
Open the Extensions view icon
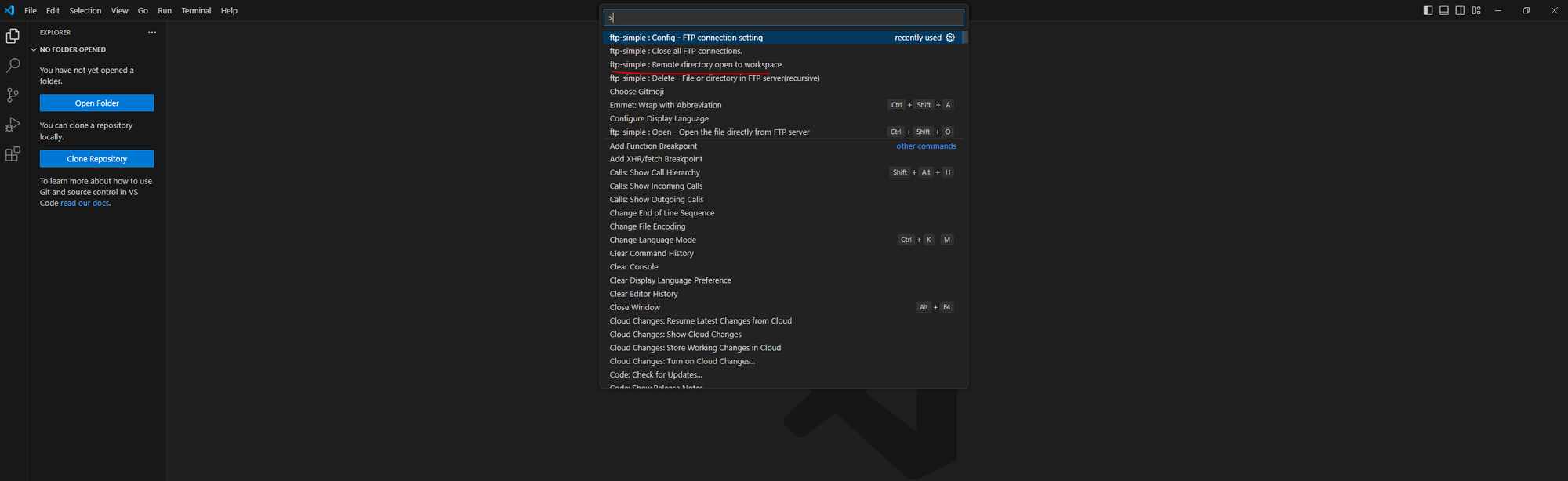pos(13,154)
